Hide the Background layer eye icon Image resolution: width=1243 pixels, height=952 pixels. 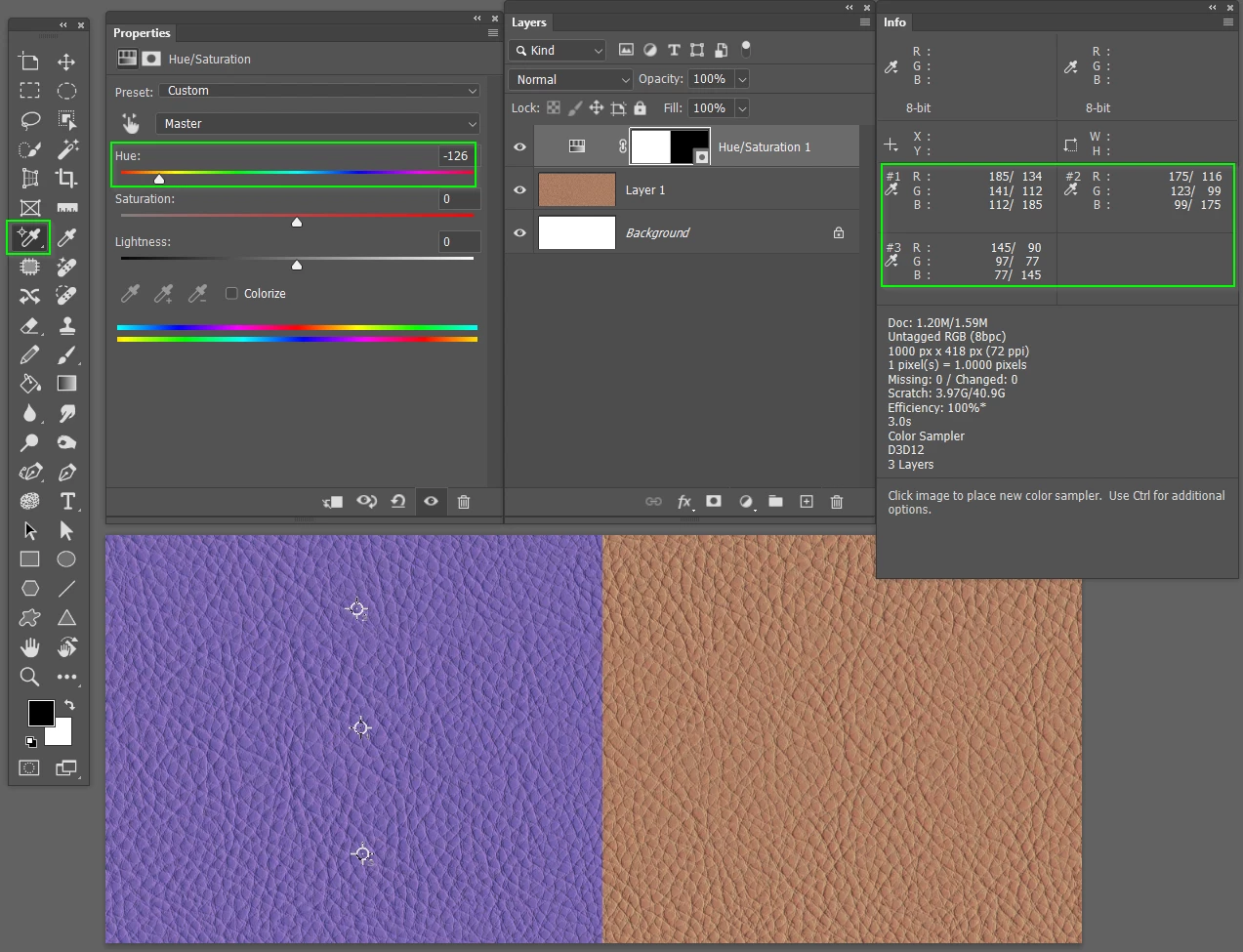[520, 233]
